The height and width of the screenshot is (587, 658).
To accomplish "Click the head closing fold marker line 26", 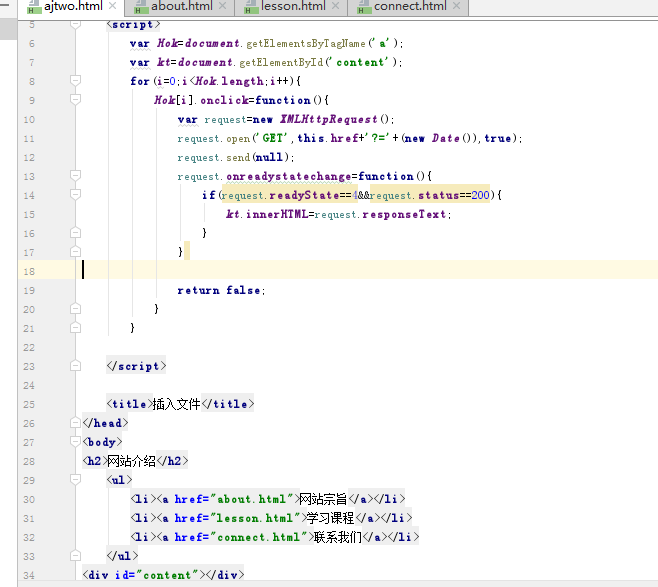I will pyautogui.click(x=76, y=423).
